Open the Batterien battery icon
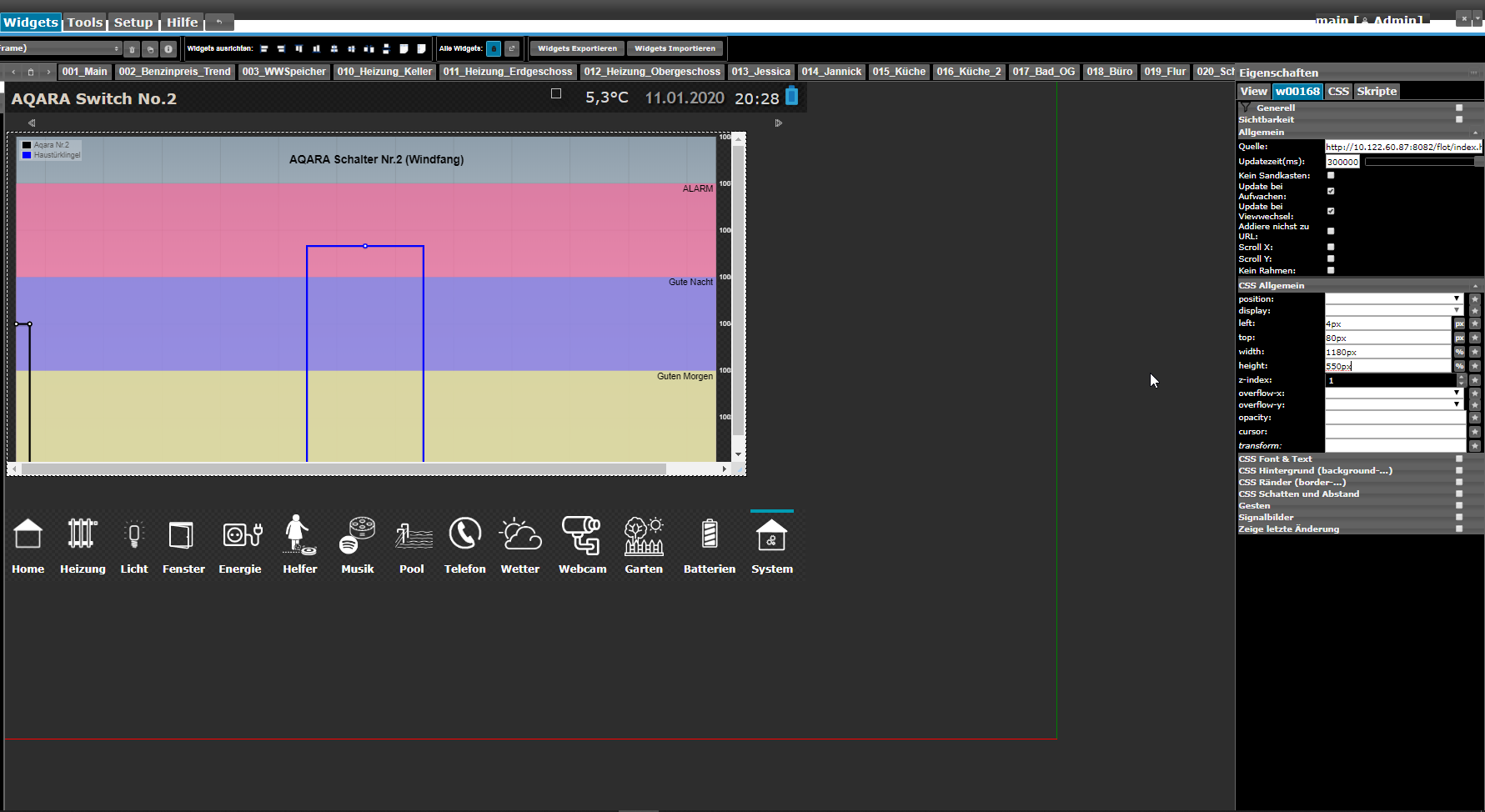Screen dimensions: 1485x812 click(x=710, y=534)
